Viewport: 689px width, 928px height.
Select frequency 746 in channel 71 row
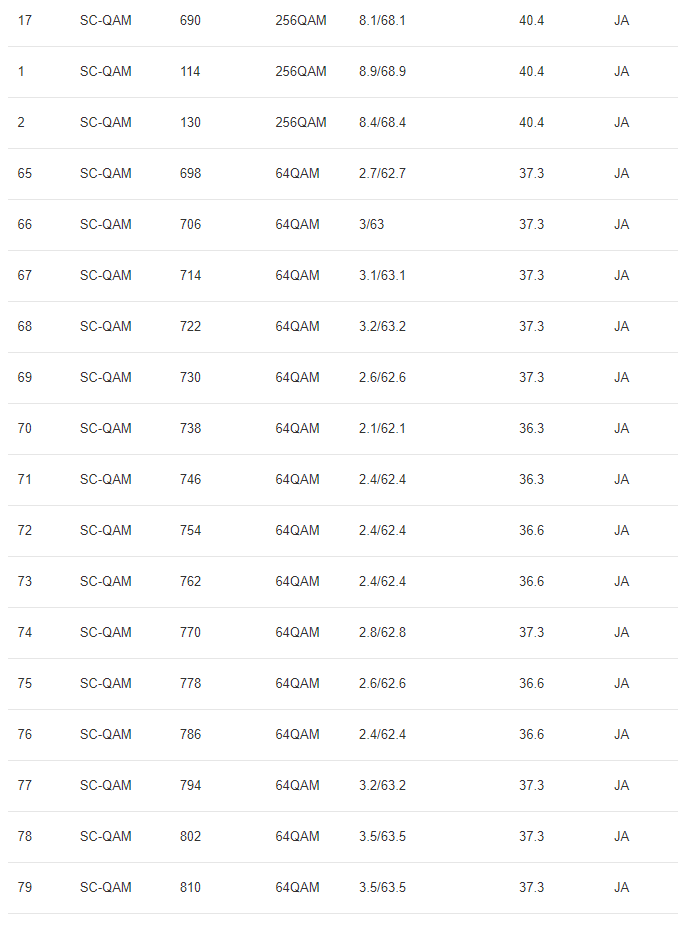pyautogui.click(x=190, y=479)
